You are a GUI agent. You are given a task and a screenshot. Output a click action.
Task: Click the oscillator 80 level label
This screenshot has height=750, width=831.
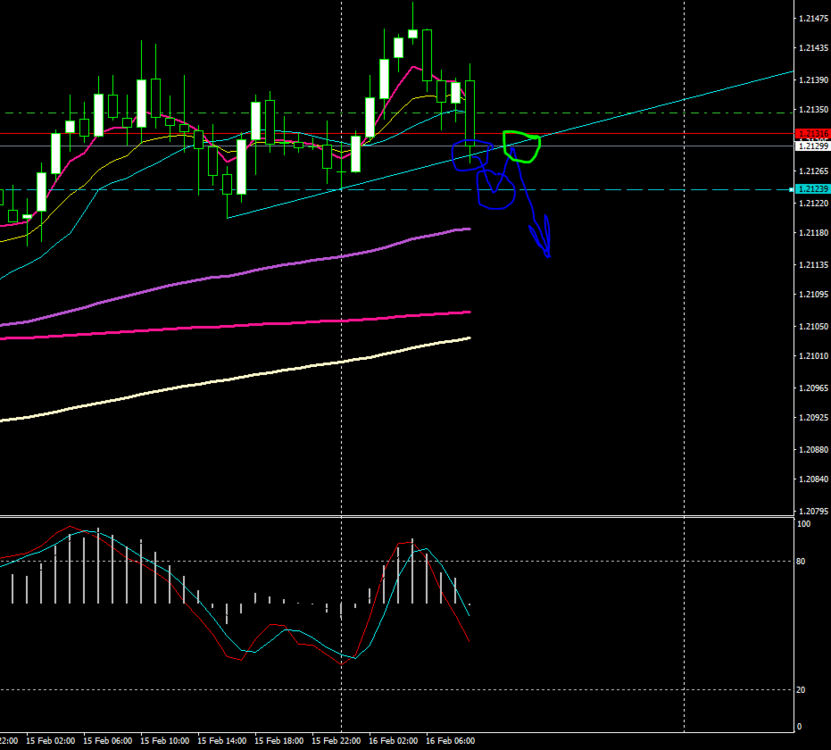coord(801,561)
